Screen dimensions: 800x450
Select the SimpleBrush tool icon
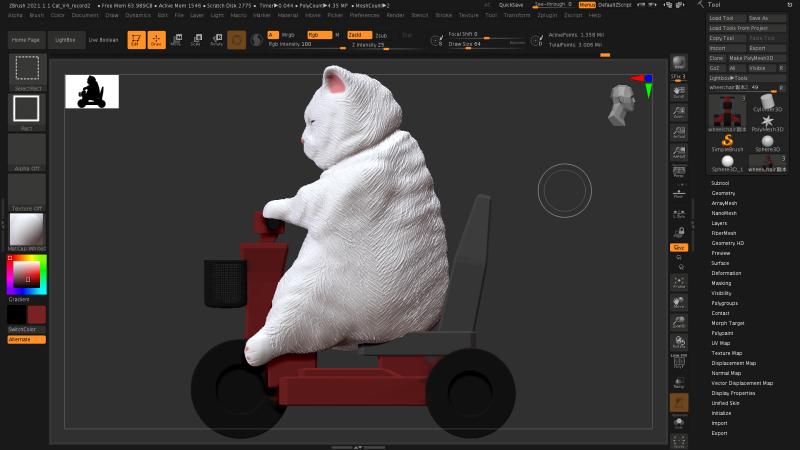[x=727, y=139]
